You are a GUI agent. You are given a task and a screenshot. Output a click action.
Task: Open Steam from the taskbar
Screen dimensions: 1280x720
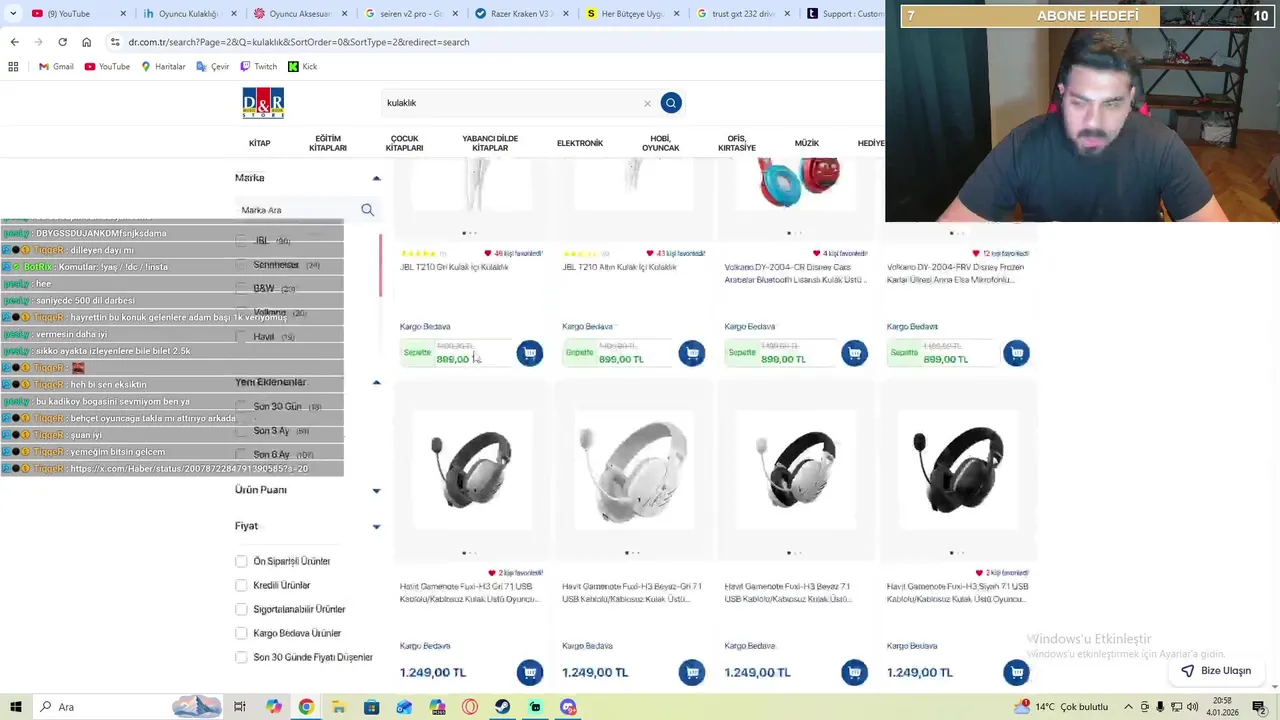pos(502,707)
